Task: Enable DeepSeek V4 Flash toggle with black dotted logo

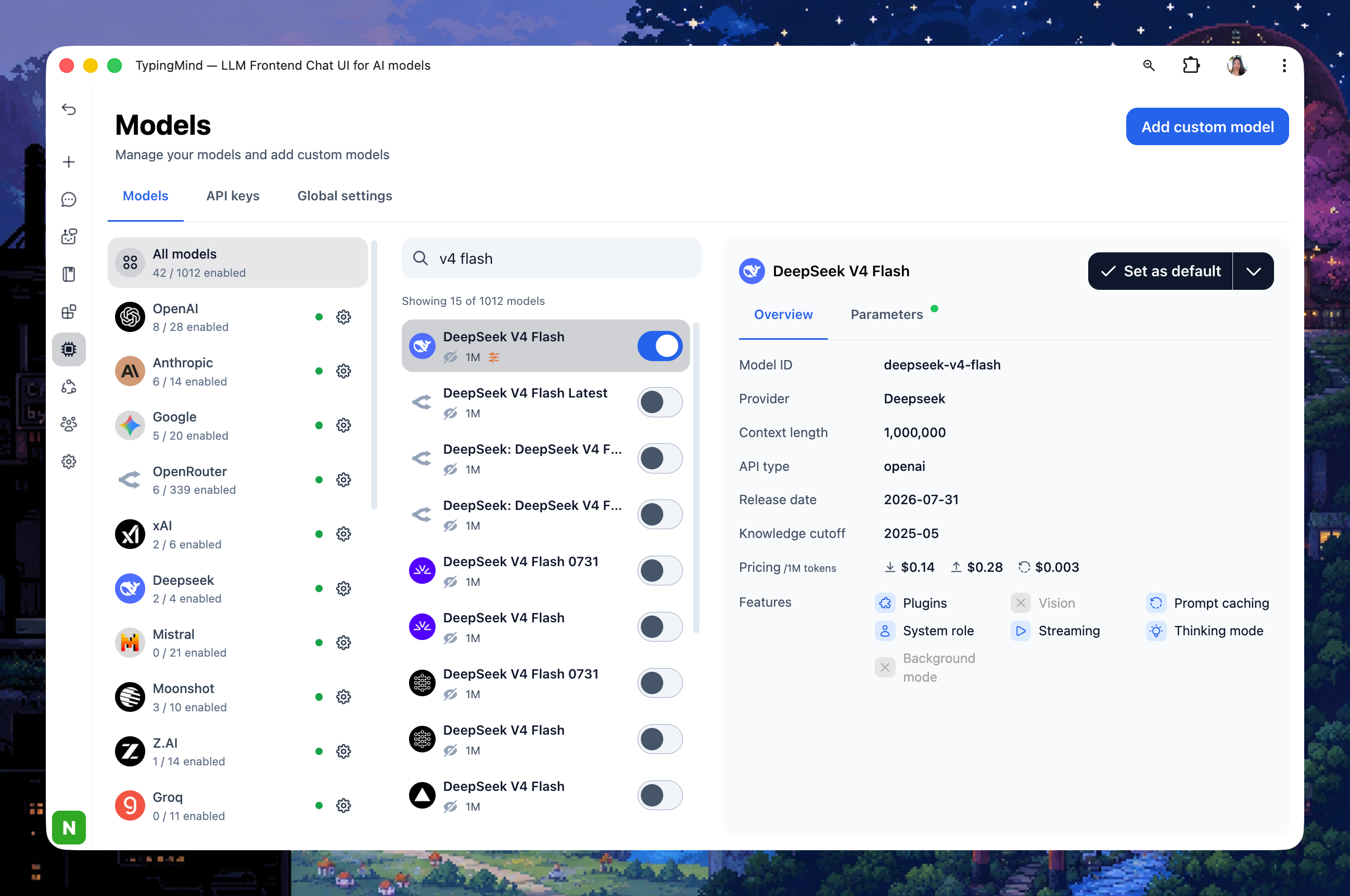Action: point(659,739)
